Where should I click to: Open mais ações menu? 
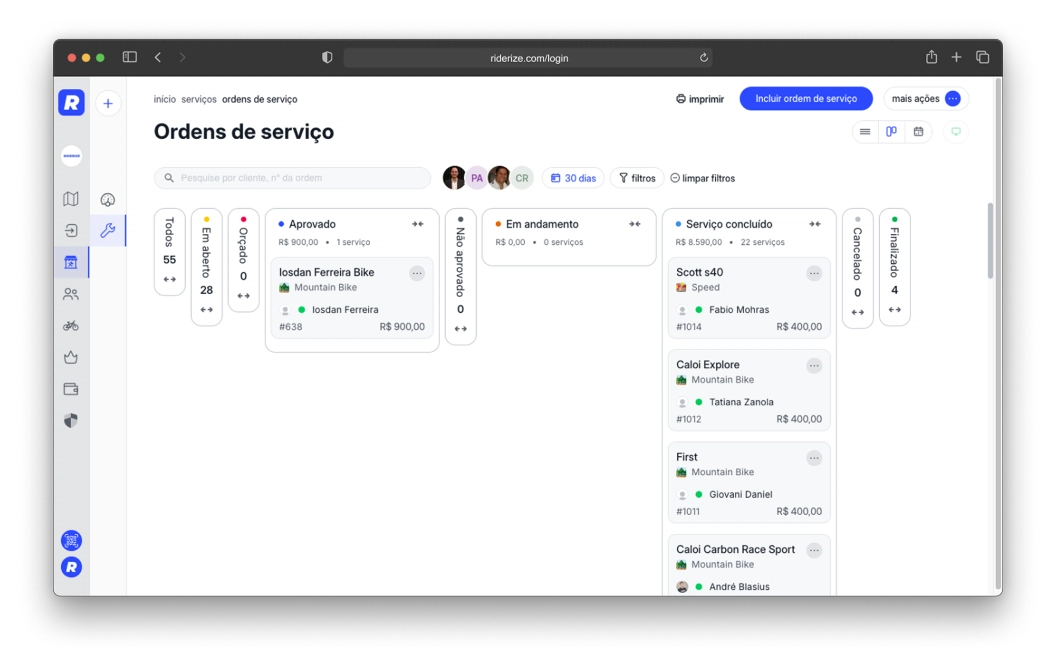925,99
